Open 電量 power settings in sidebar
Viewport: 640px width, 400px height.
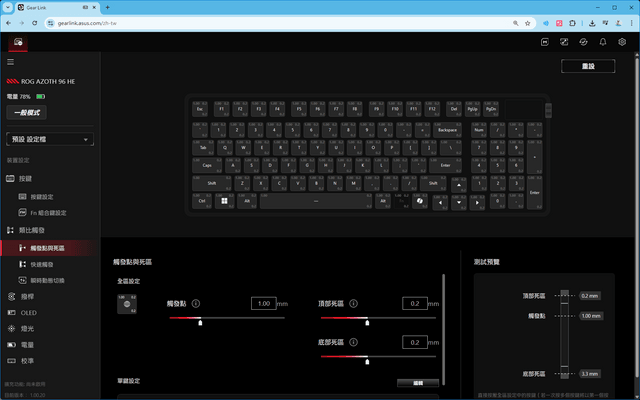[x=27, y=345]
